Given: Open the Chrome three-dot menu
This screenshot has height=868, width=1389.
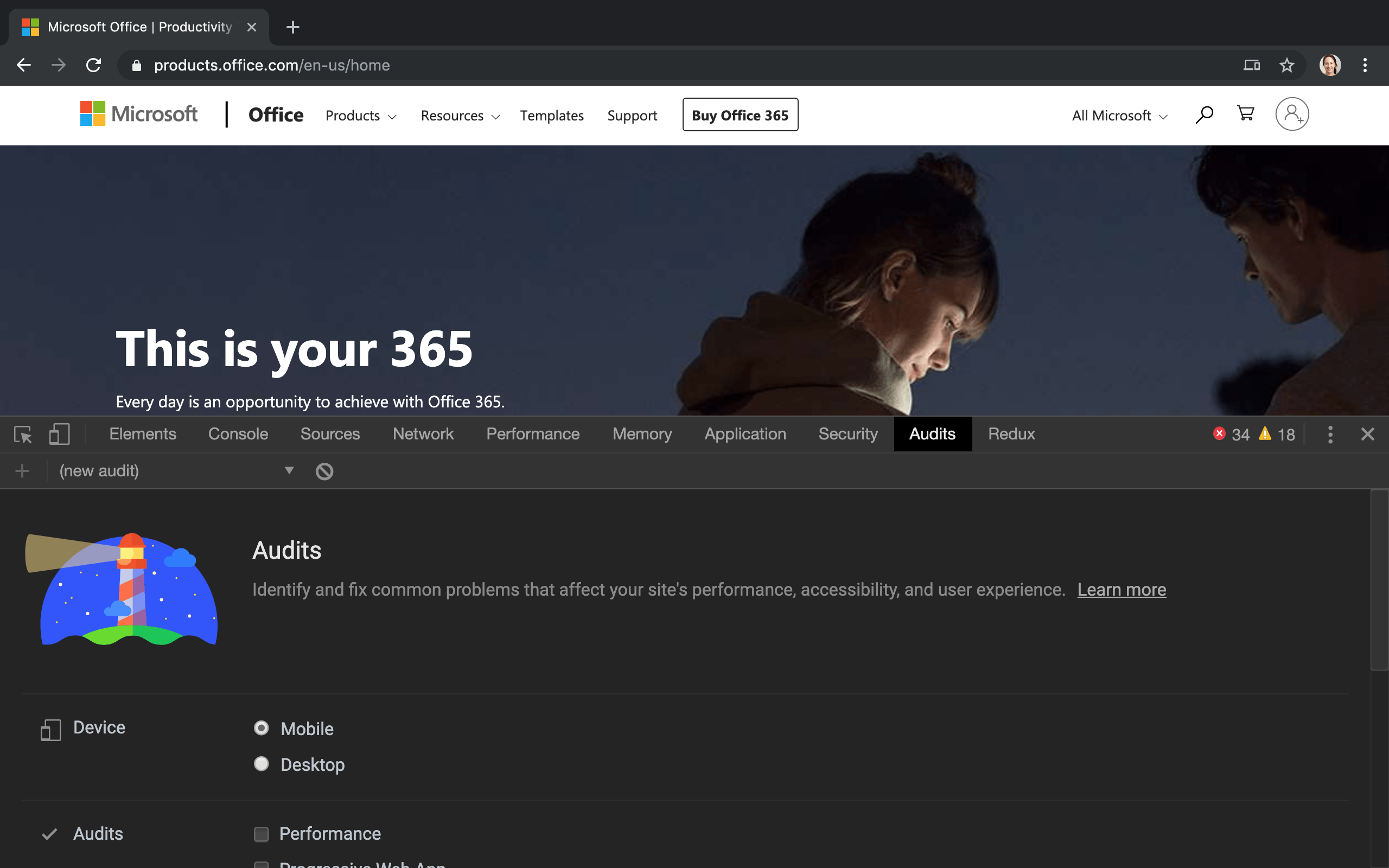Looking at the screenshot, I should (x=1365, y=65).
